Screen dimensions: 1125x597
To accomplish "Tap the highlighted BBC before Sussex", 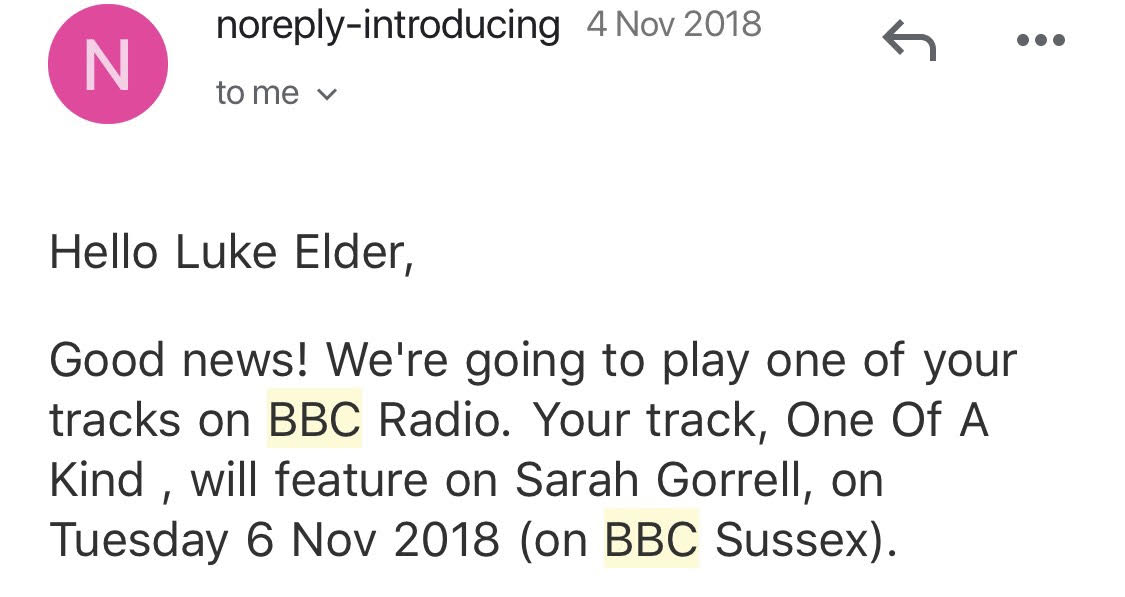I will coord(651,541).
